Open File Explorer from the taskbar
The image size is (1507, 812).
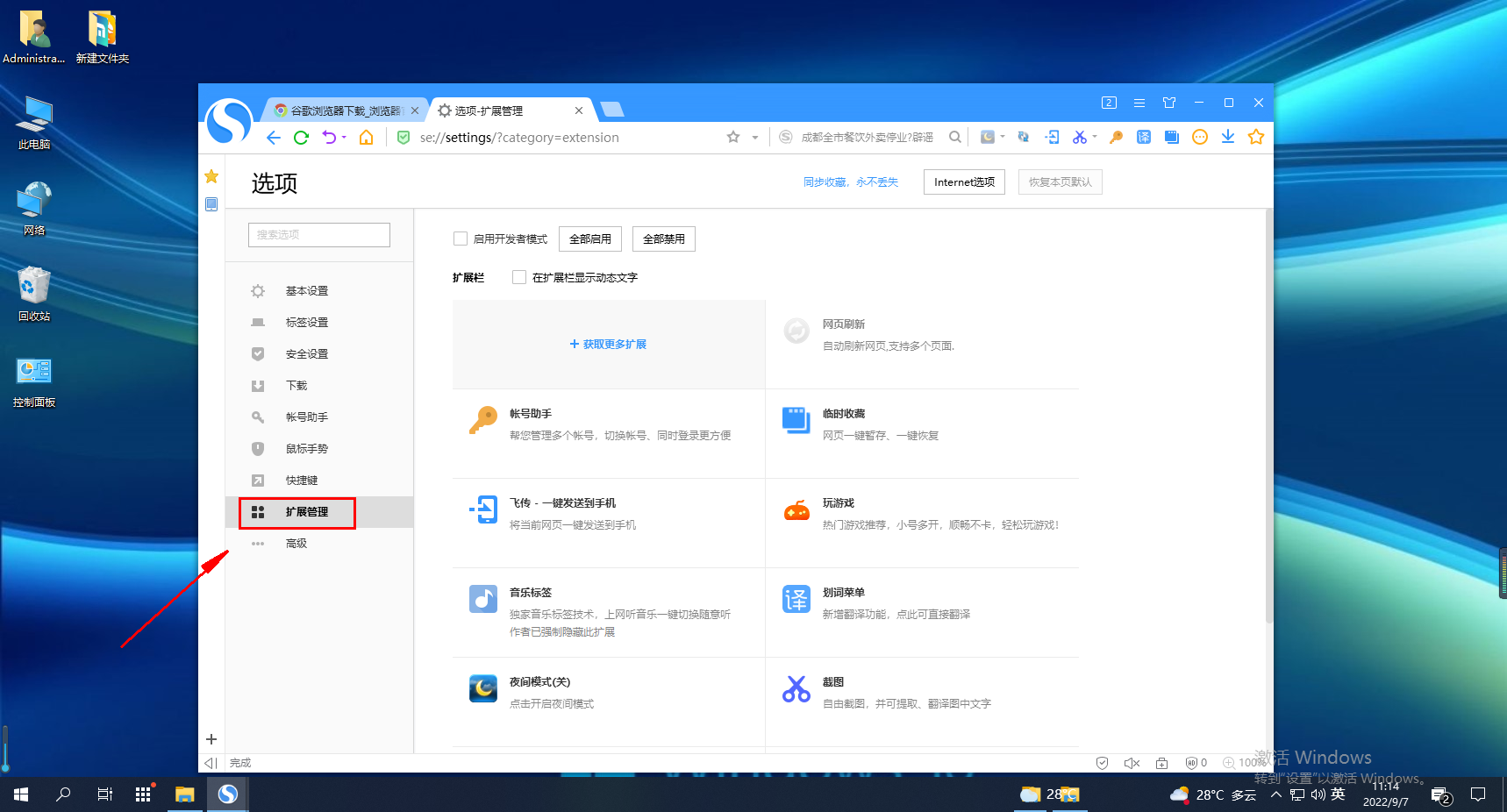(x=184, y=794)
